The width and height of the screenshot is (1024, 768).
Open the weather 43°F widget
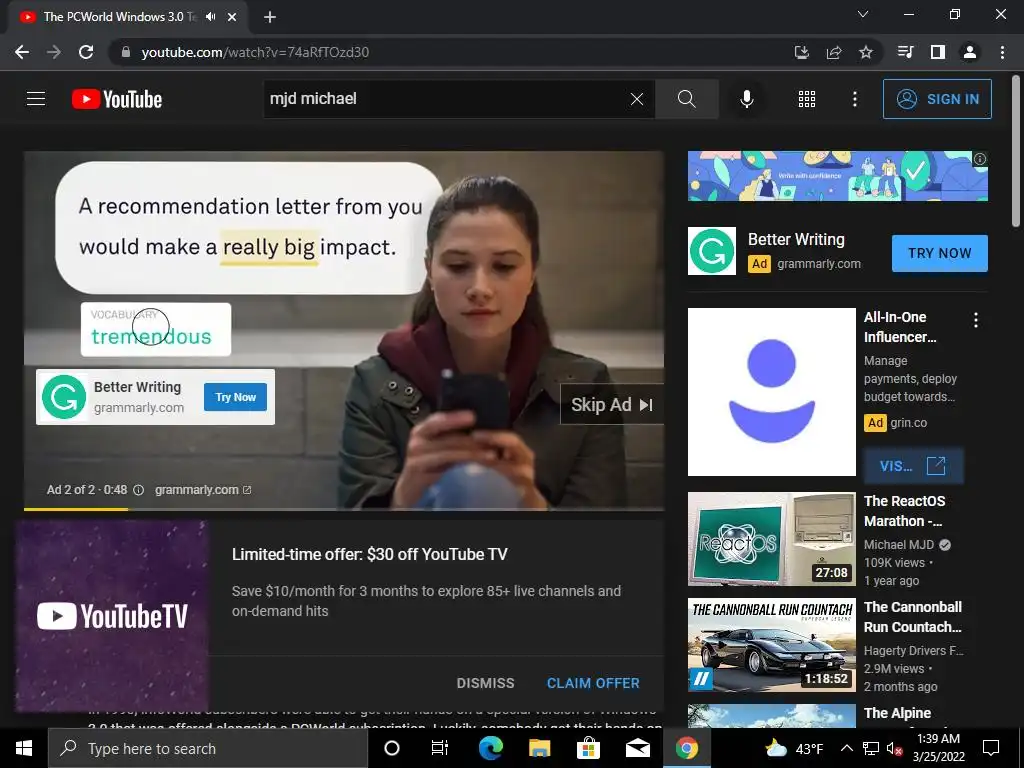tap(793, 748)
